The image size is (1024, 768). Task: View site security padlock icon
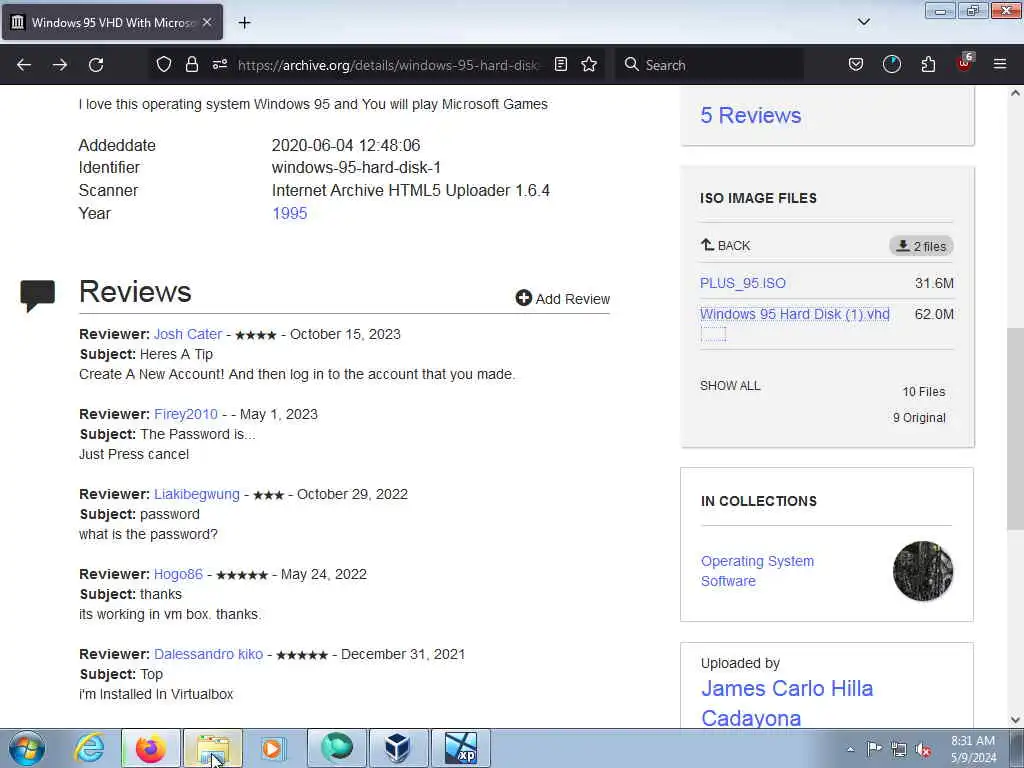coord(191,64)
